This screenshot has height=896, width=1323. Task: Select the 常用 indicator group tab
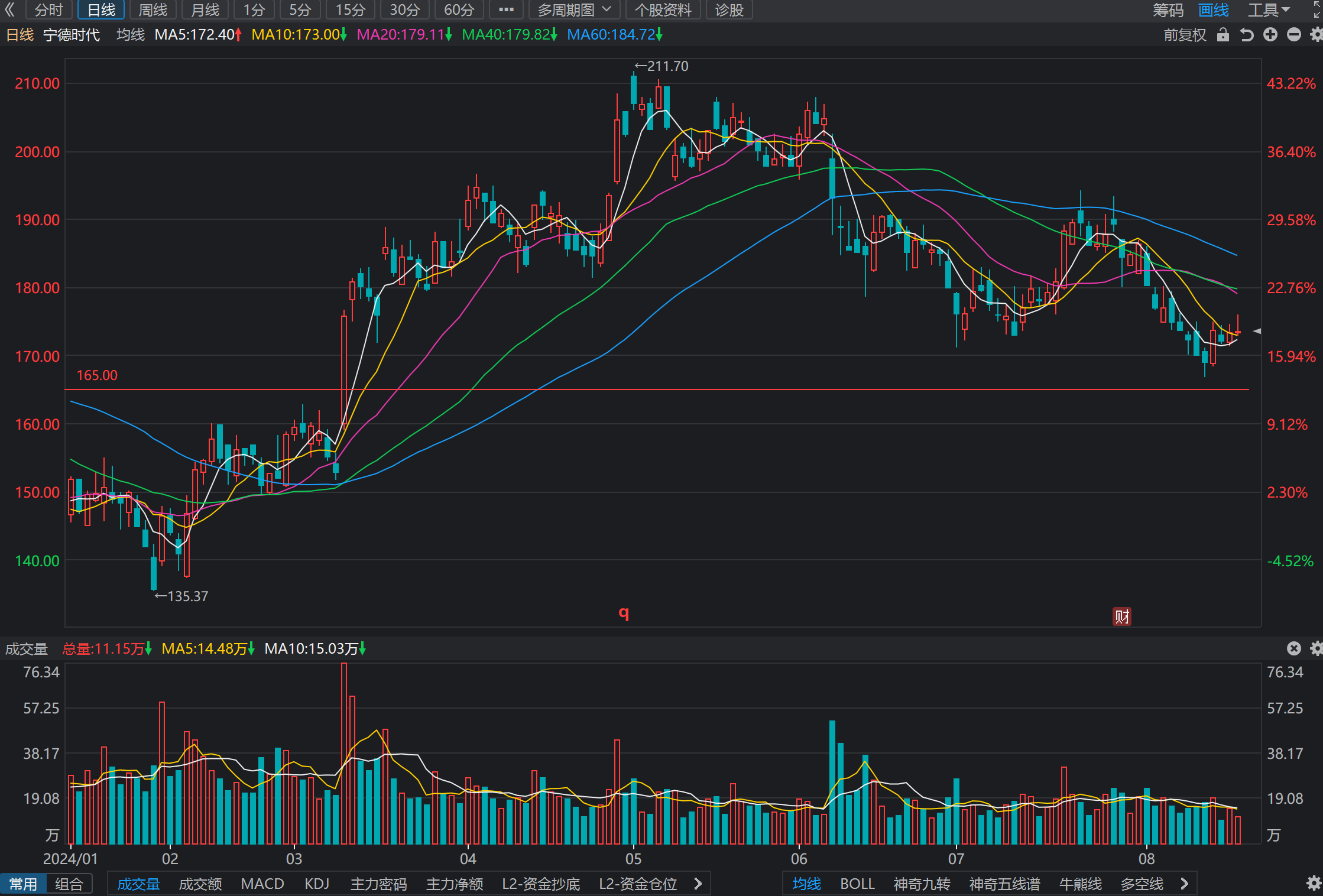point(23,884)
